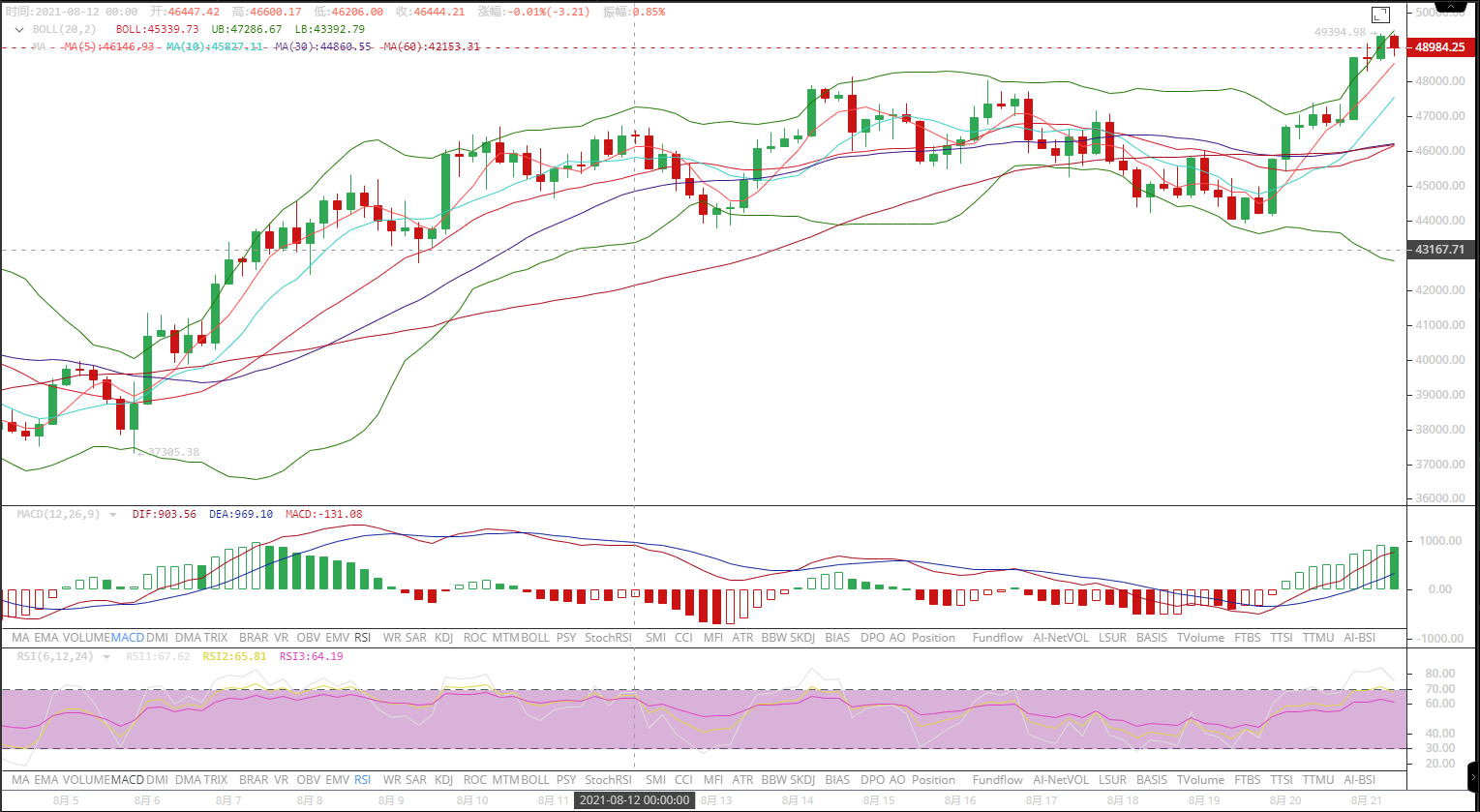Choose Fundflow in the MACD panel's indicator row
This screenshot has height=812, width=1480.
(x=998, y=638)
